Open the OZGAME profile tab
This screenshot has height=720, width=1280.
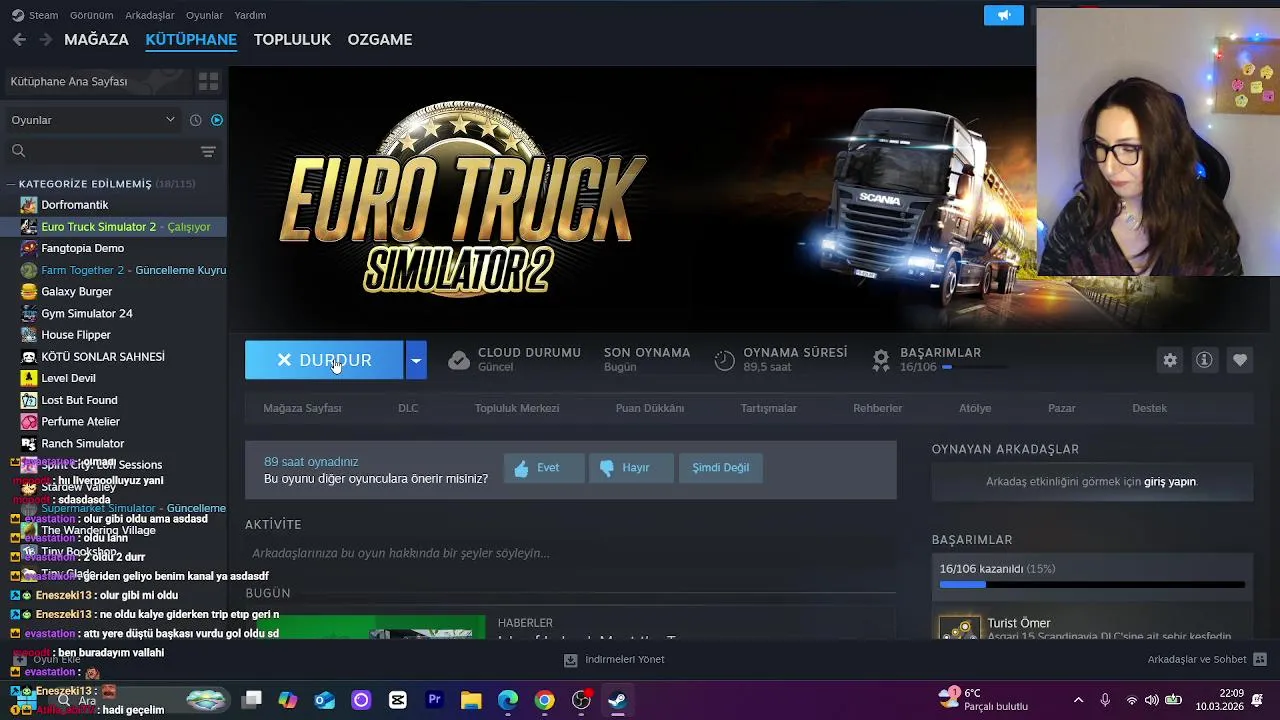[x=380, y=40]
